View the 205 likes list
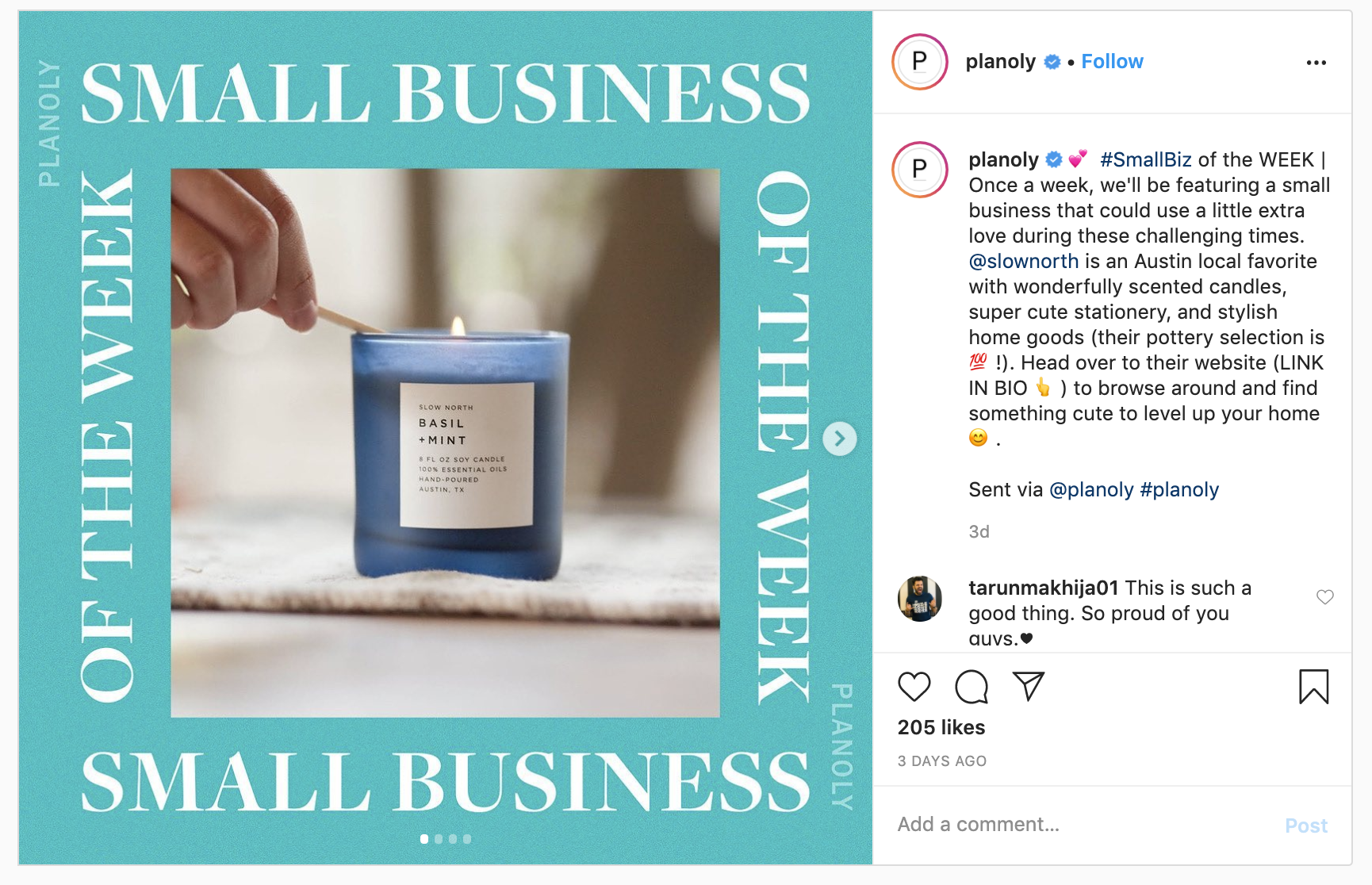The height and width of the screenshot is (885, 1372). tap(941, 727)
